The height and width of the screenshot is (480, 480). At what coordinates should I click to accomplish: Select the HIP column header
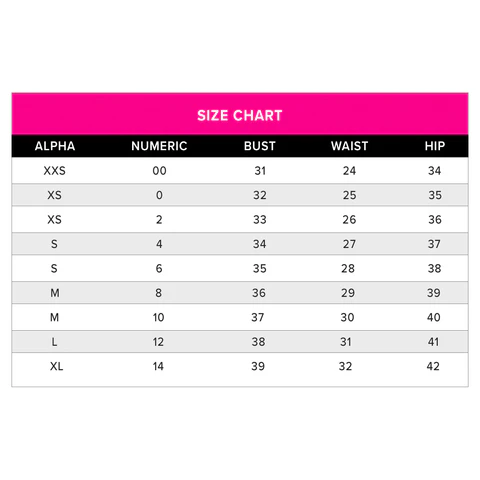coord(435,146)
